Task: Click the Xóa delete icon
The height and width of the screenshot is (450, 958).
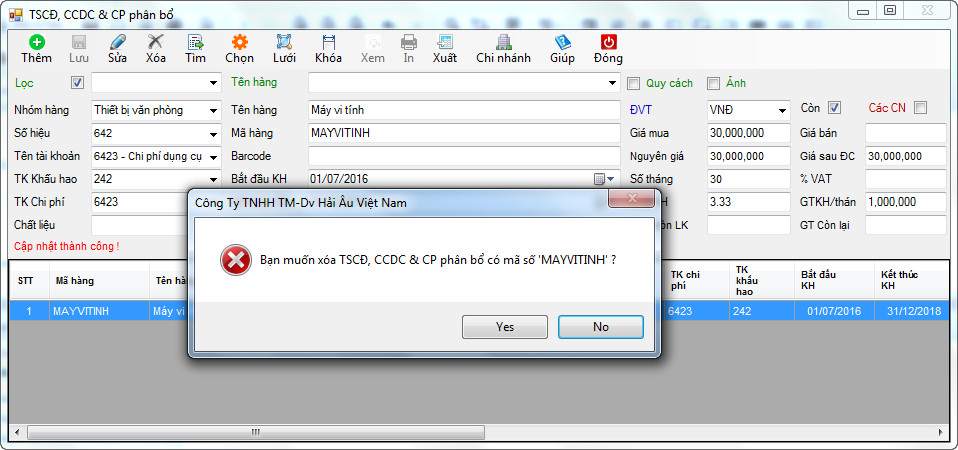Action: pos(156,43)
